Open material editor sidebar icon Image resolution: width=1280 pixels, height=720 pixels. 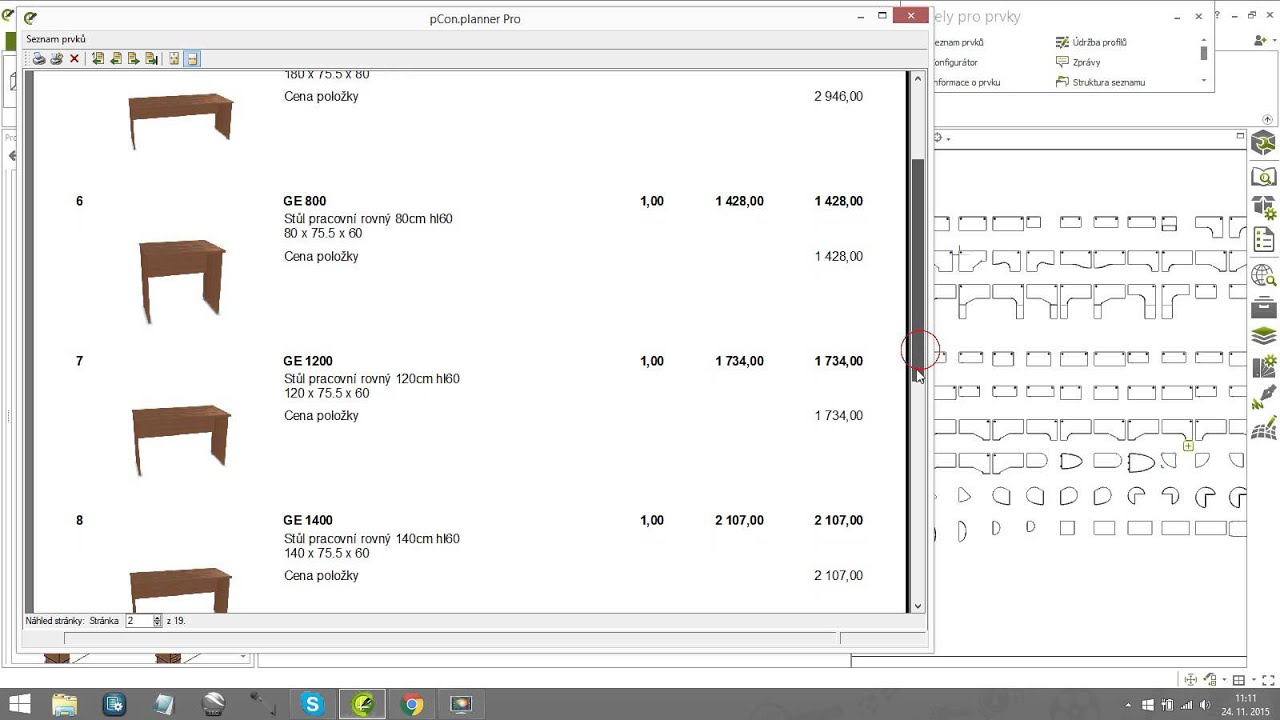(1264, 366)
